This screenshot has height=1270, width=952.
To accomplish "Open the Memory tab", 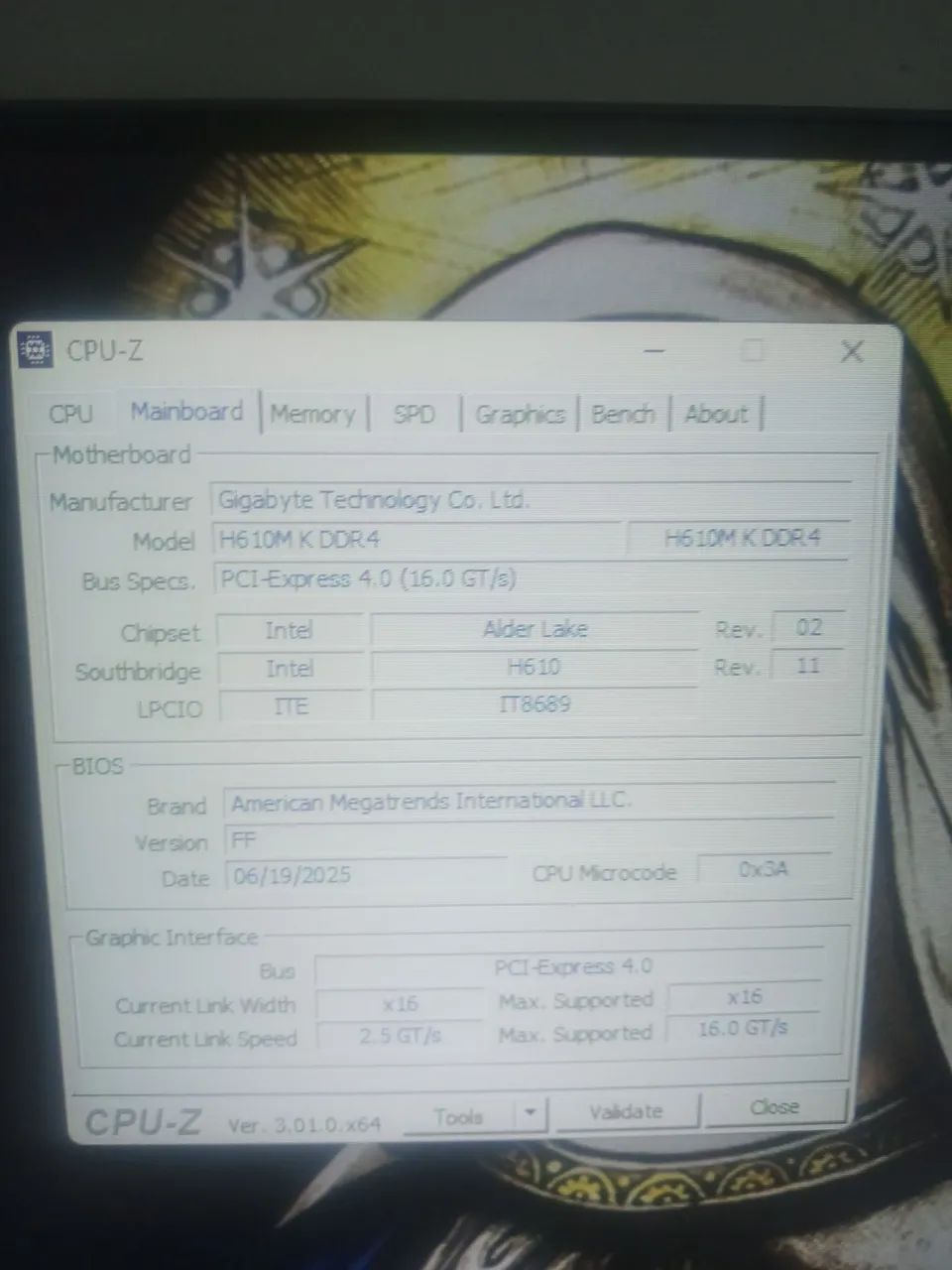I will pyautogui.click(x=313, y=414).
